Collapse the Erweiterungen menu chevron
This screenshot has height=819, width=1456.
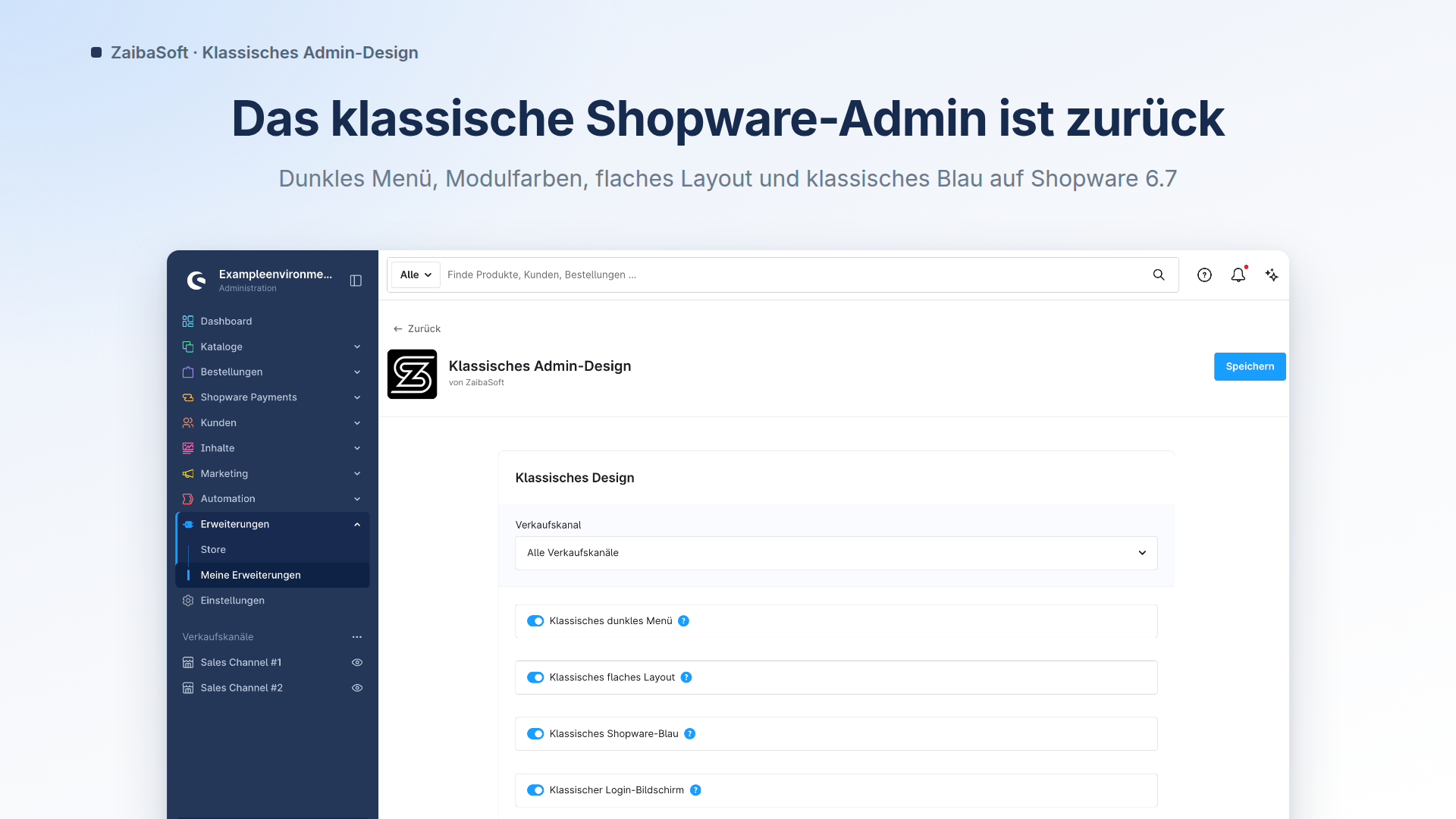point(357,524)
